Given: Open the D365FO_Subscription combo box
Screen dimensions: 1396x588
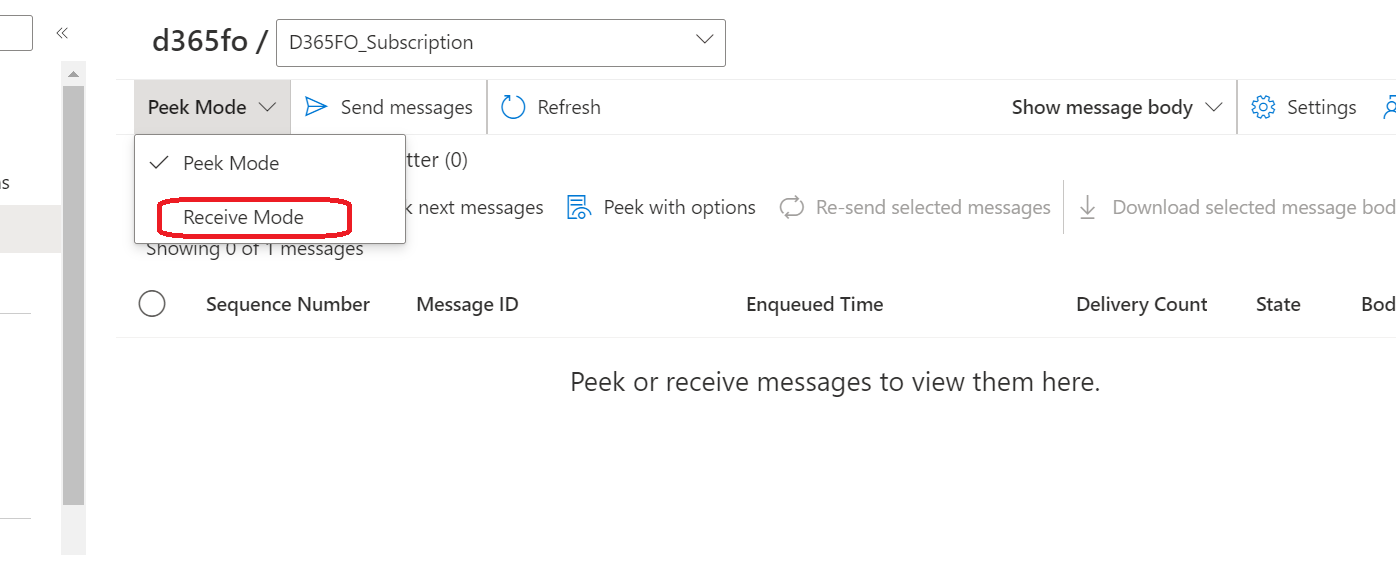Looking at the screenshot, I should click(500, 43).
